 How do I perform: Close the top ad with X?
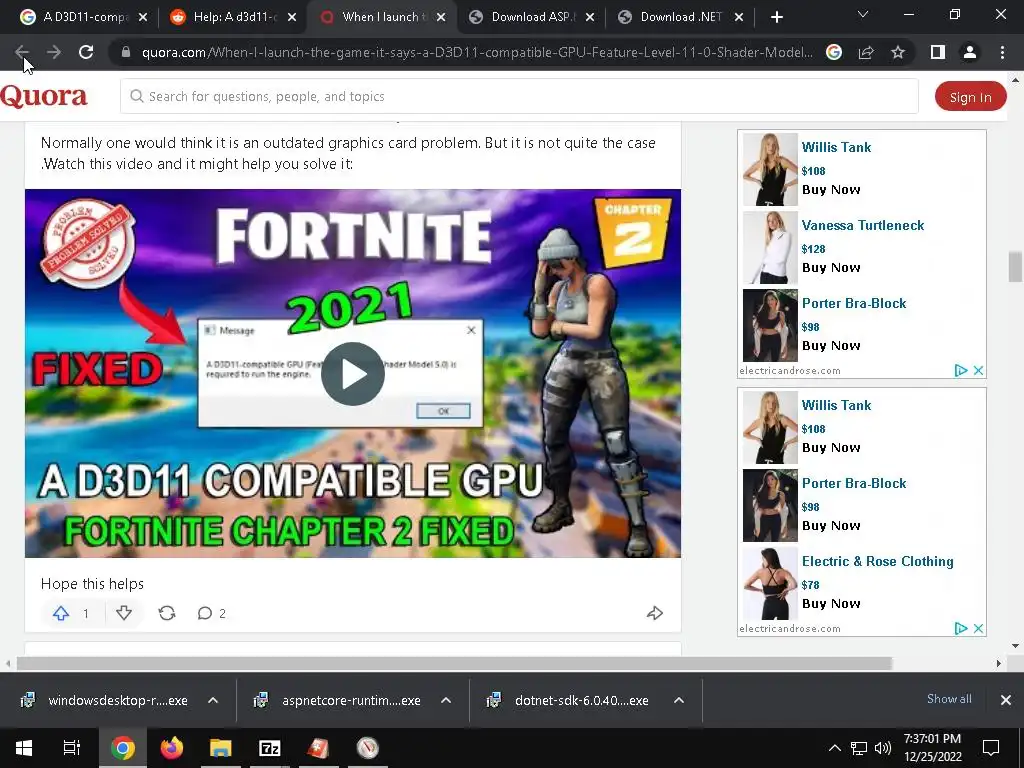[978, 370]
